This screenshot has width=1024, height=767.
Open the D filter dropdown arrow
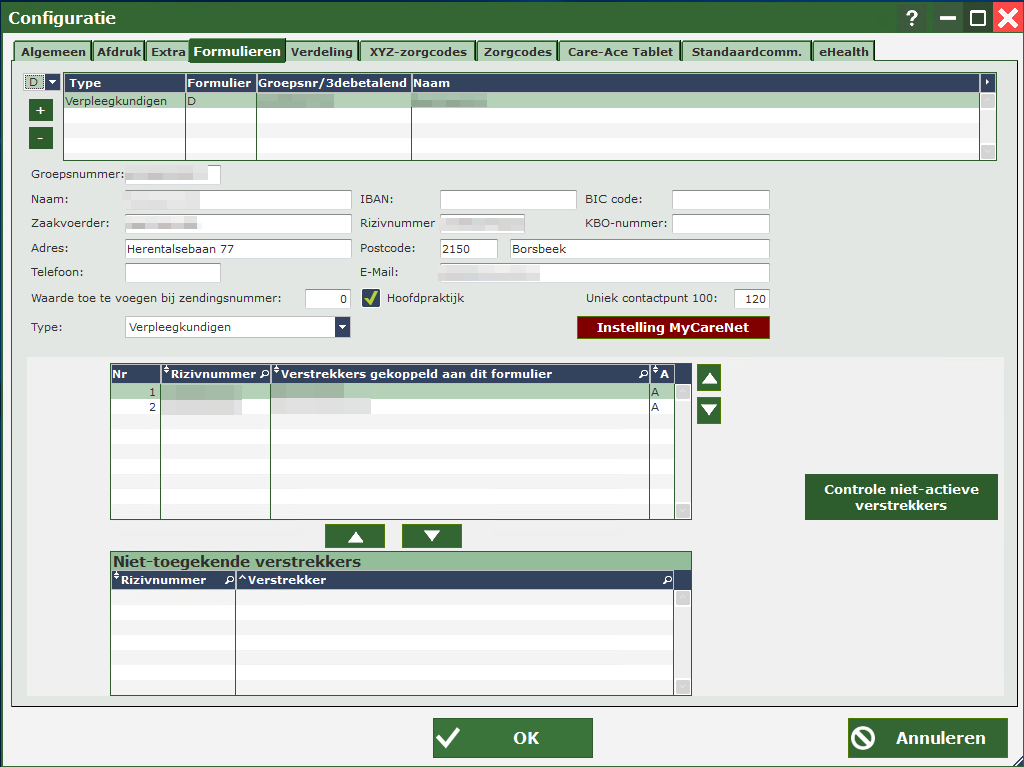[53, 82]
